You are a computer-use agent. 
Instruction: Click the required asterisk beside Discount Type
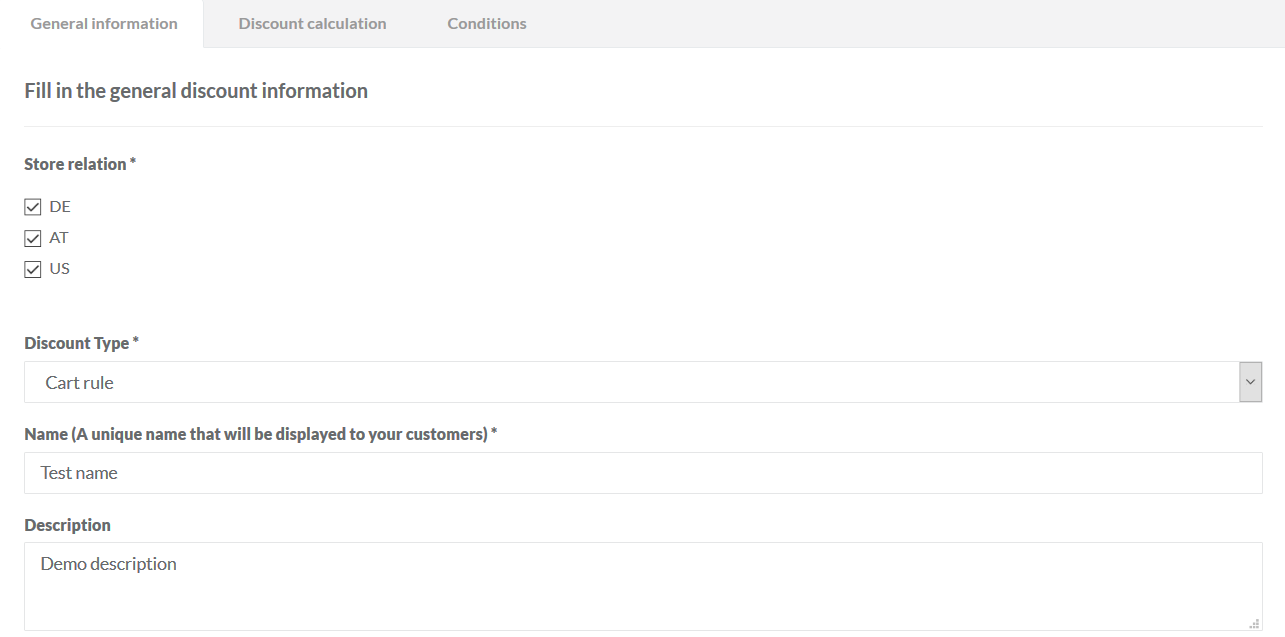pos(136,342)
